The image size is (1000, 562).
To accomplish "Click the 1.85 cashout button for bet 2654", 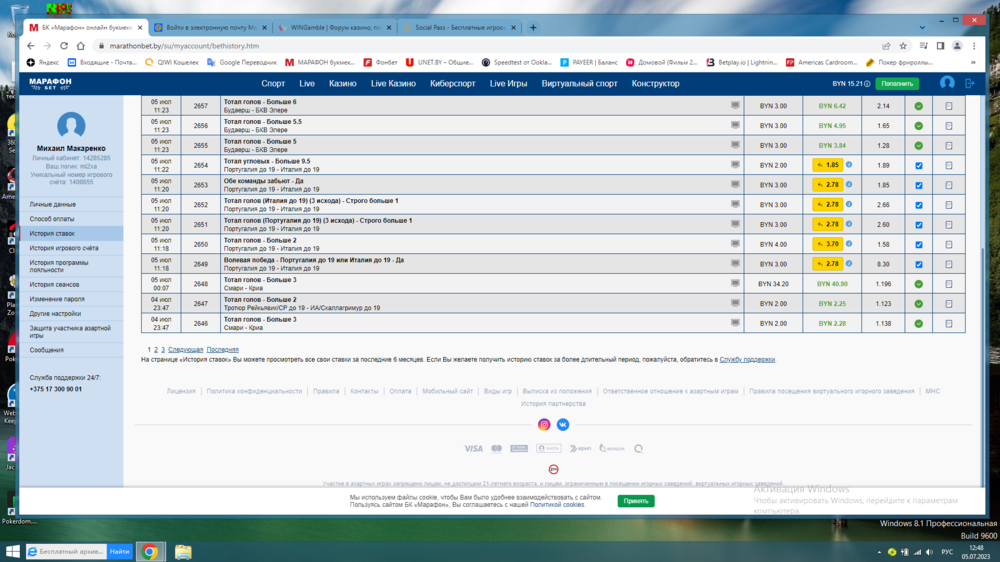I will point(828,165).
